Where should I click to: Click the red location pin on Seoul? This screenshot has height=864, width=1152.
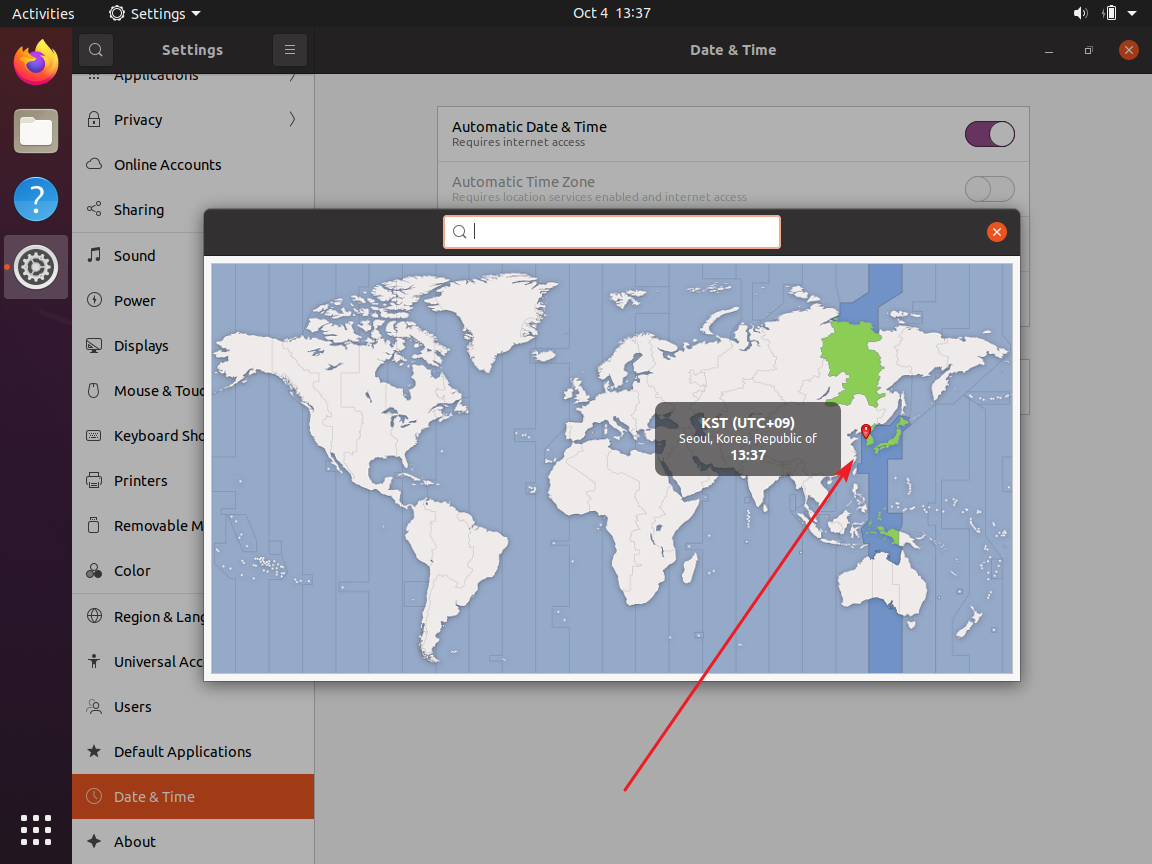point(866,431)
